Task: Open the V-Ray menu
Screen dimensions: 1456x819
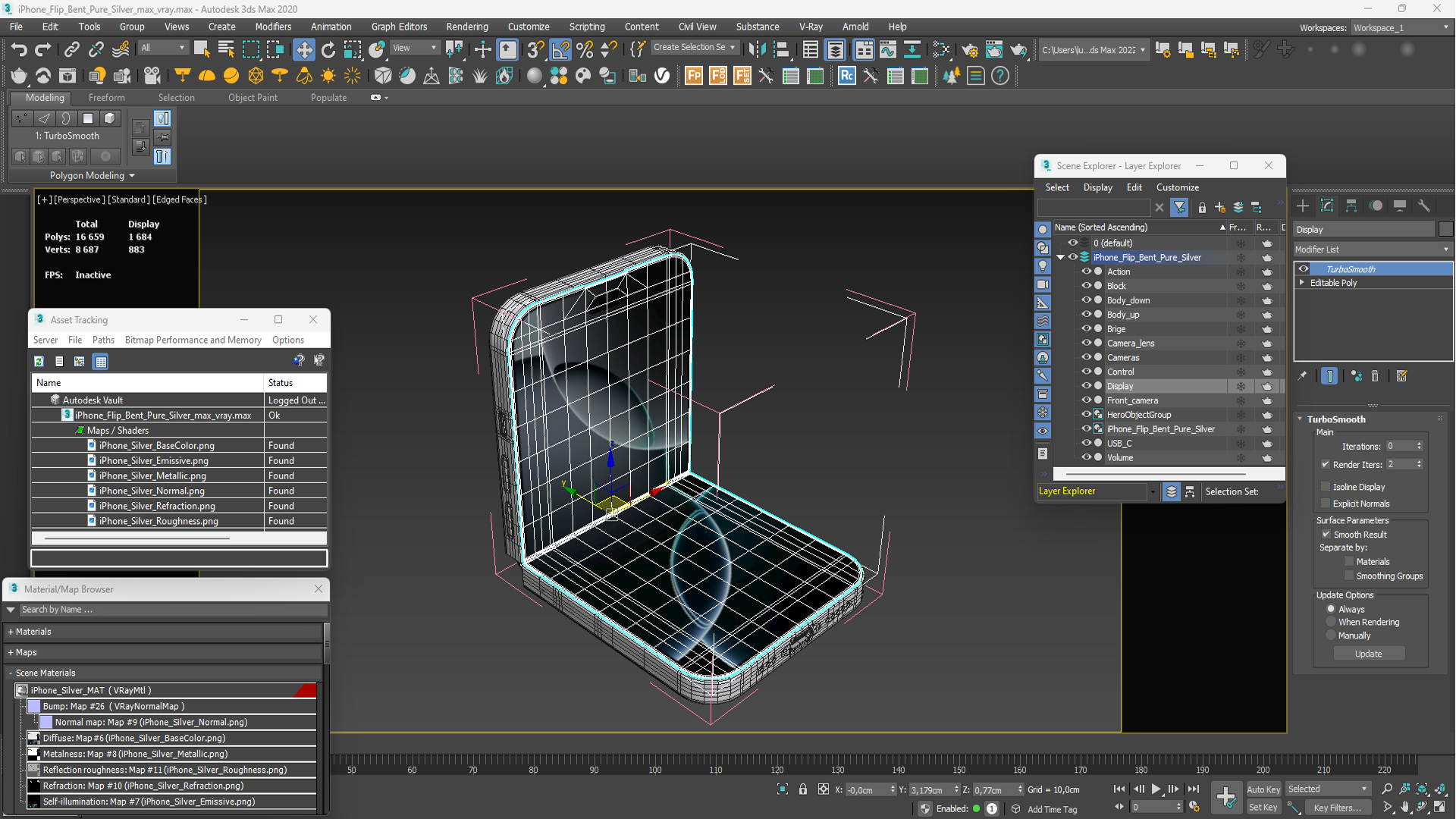Action: click(x=810, y=27)
